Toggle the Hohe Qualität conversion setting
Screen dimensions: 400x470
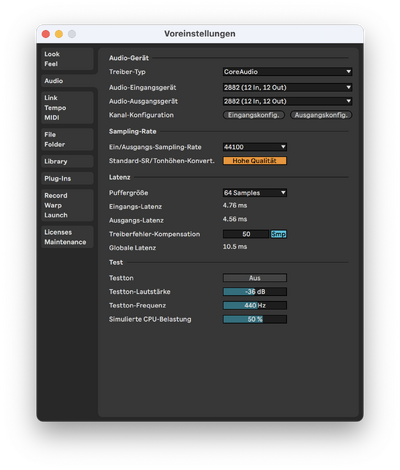pos(255,161)
